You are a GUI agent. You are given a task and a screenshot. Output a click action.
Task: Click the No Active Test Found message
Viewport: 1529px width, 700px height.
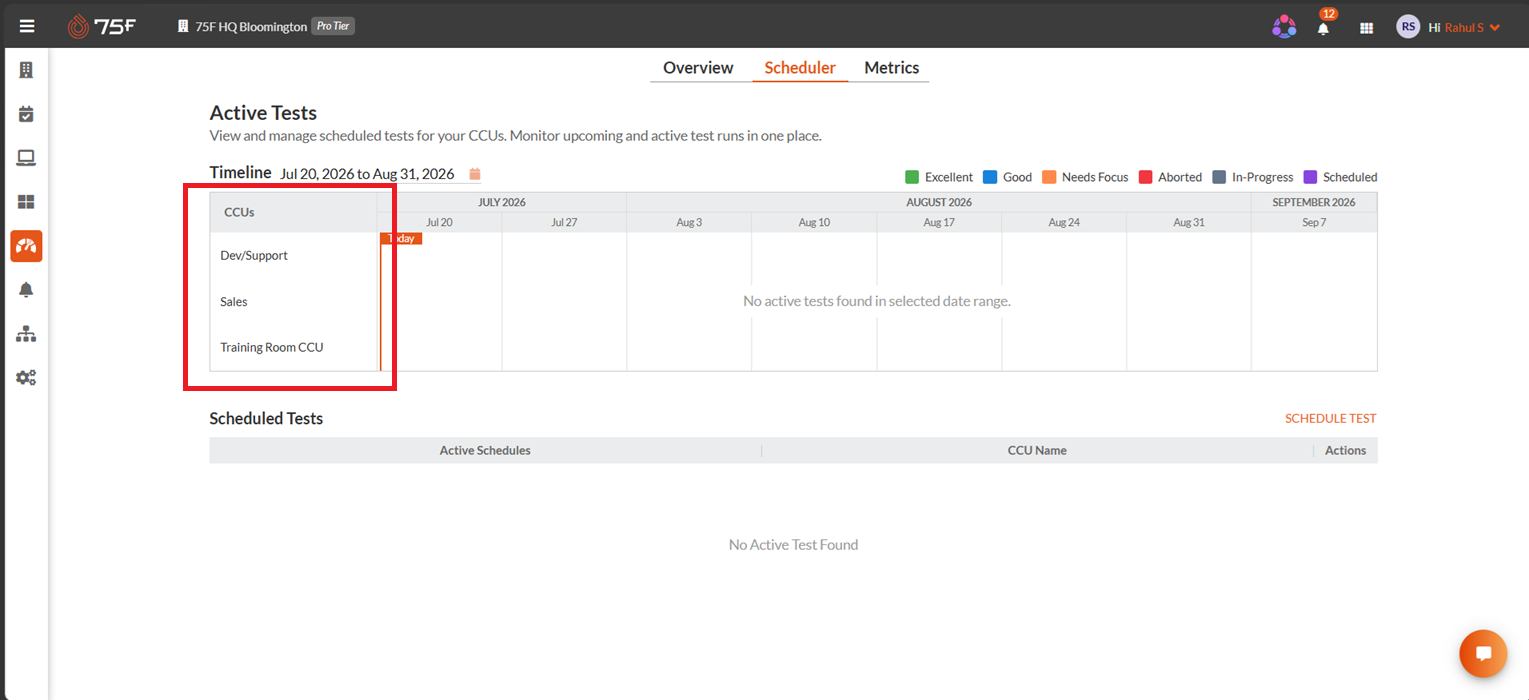pyautogui.click(x=793, y=545)
